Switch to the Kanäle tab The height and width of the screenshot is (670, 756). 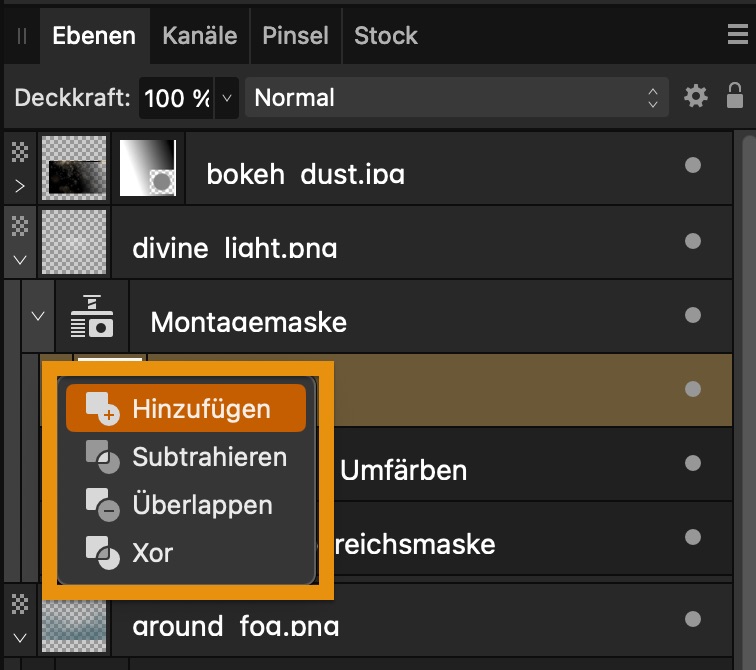tap(200, 35)
